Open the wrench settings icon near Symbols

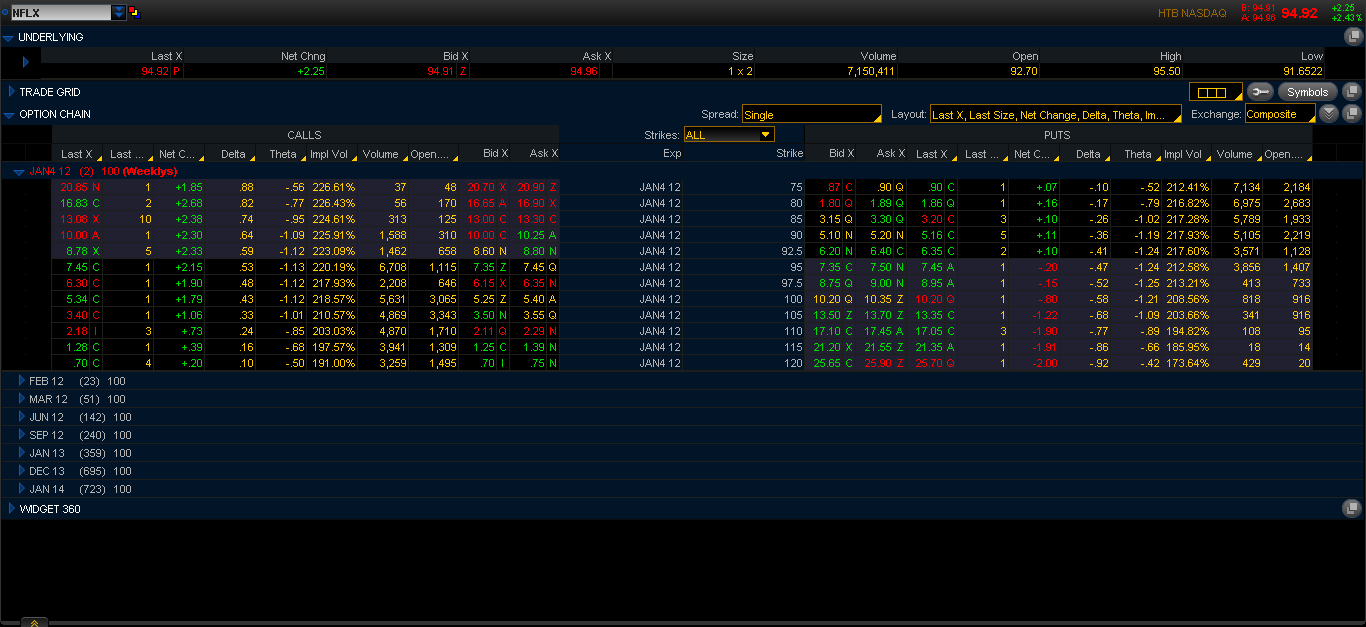coord(1260,92)
